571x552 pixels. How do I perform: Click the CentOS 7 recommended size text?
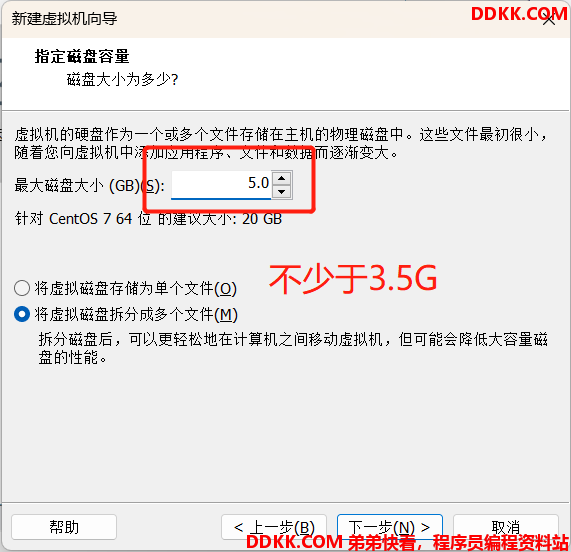point(148,219)
